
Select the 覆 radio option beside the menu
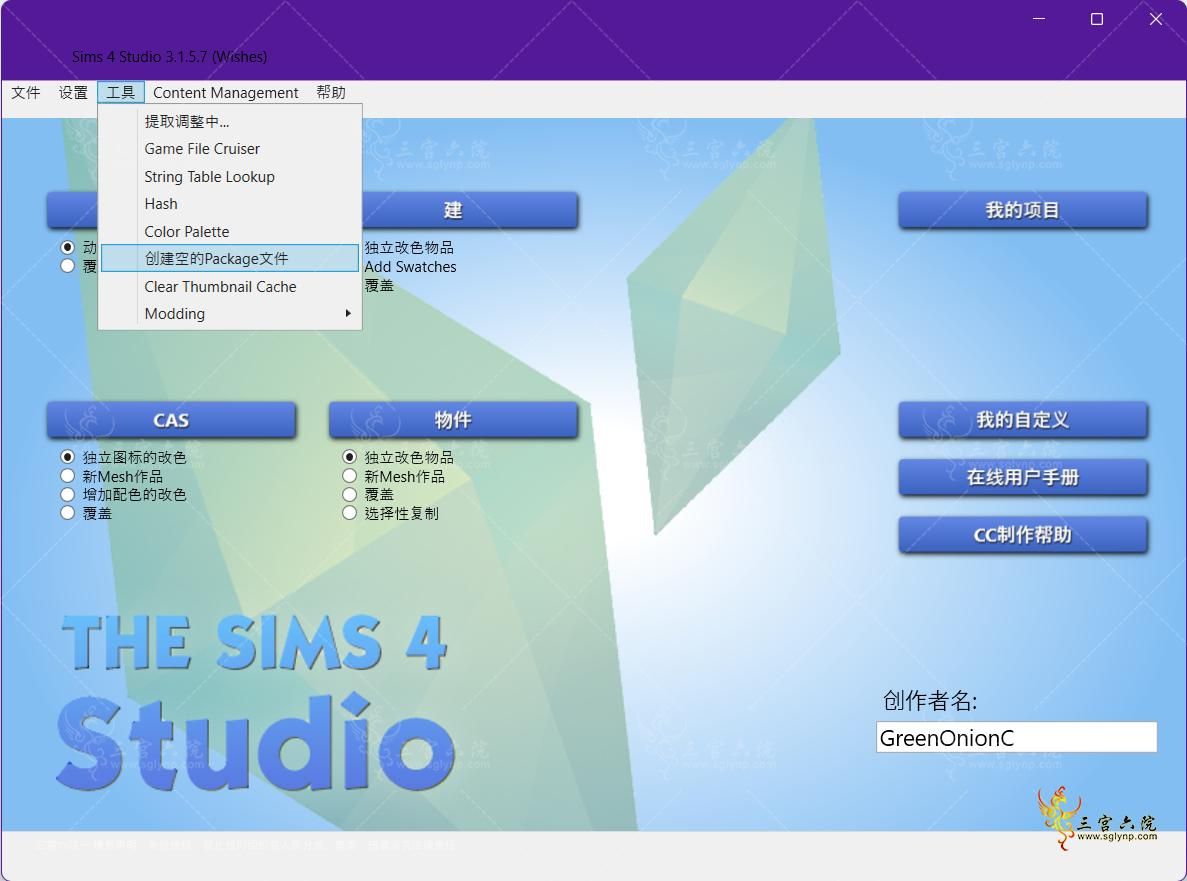[x=67, y=266]
